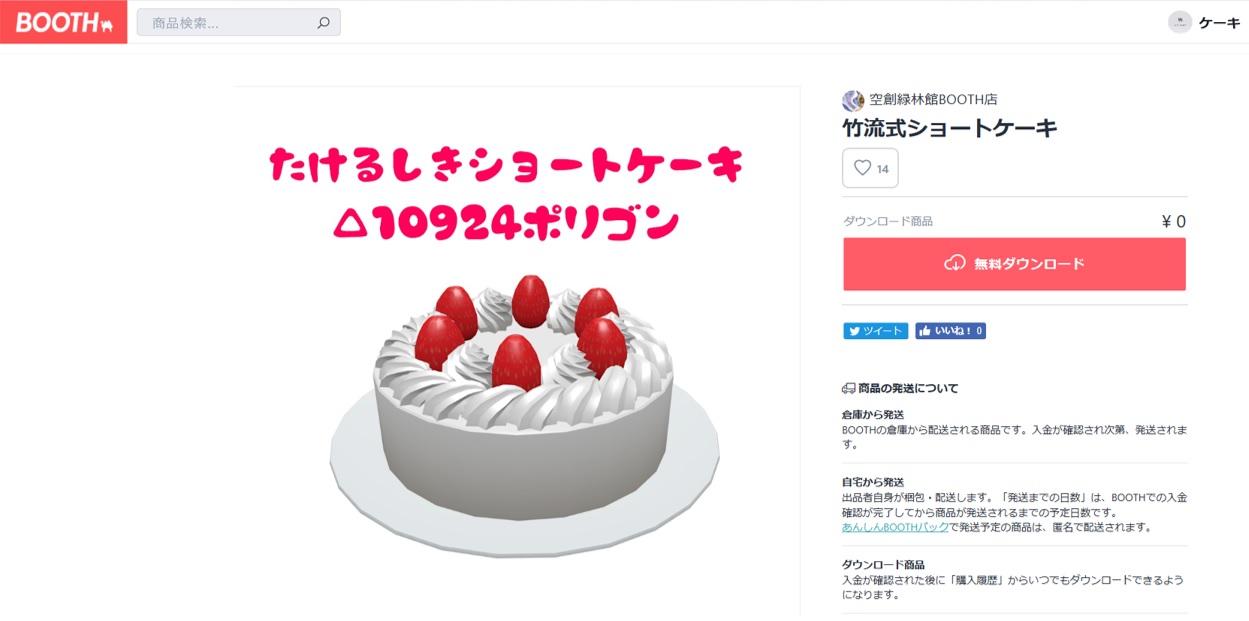The width and height of the screenshot is (1249, 621).
Task: Click the heart icon to like the item
Action: [862, 168]
